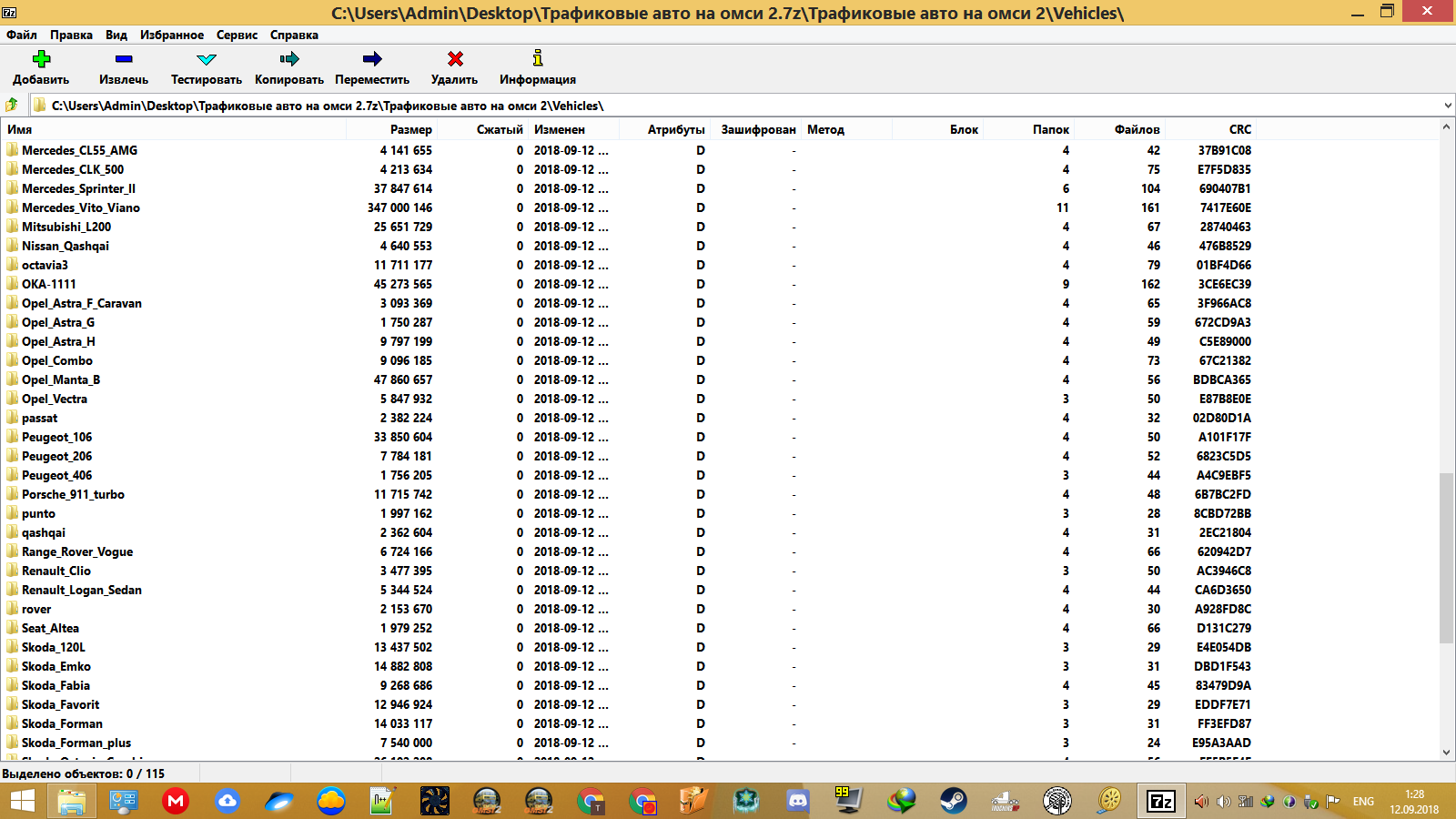Select the Mercedes_Vito_Viano folder name
Viewport: 1456px width, 819px height.
point(81,207)
